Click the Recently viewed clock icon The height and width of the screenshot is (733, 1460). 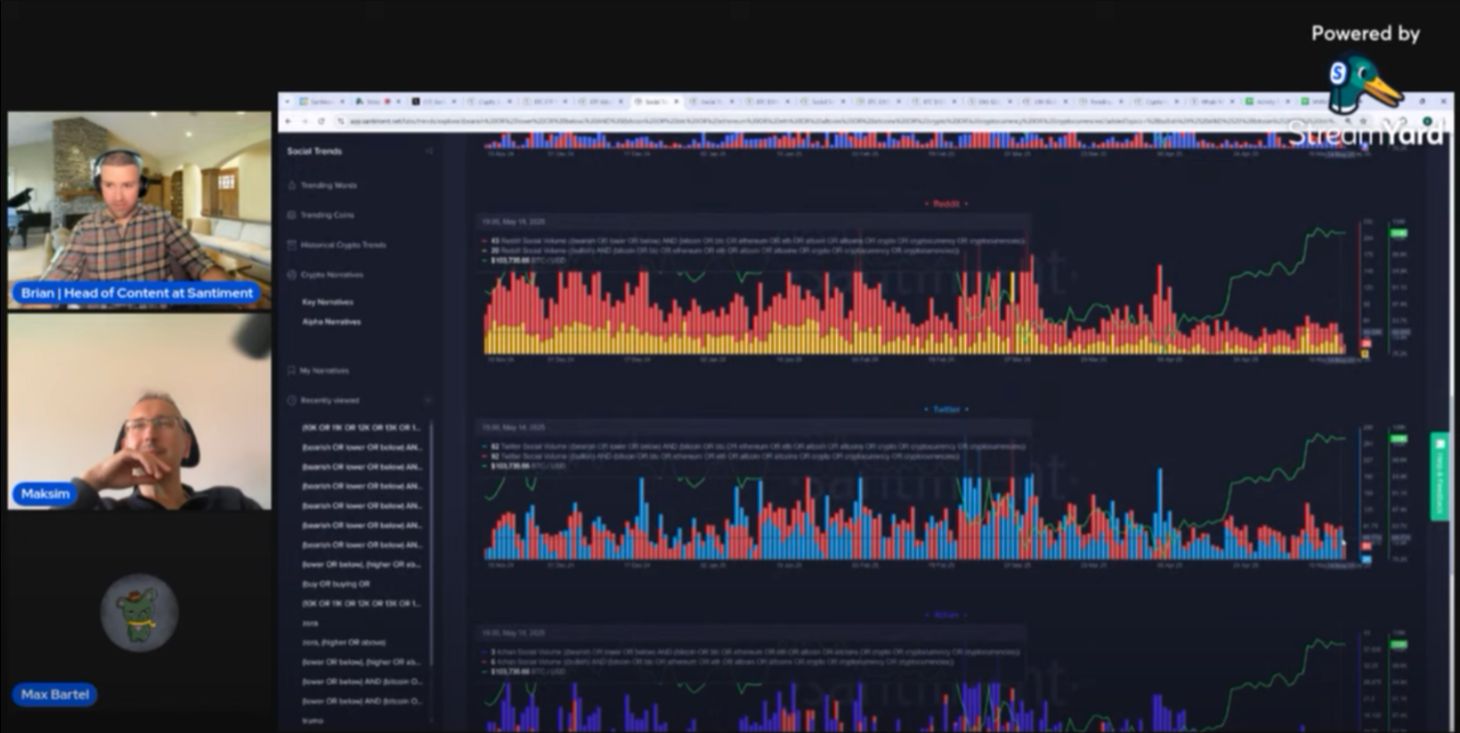292,401
